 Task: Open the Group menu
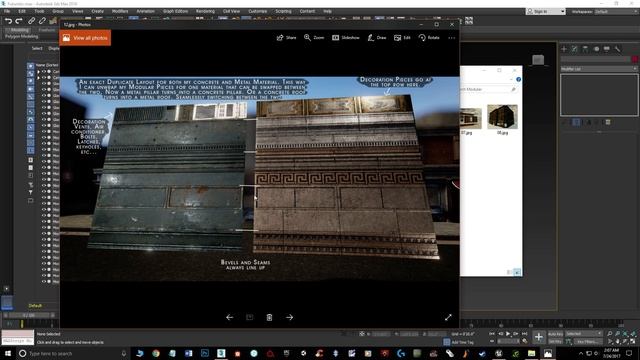pos(58,11)
